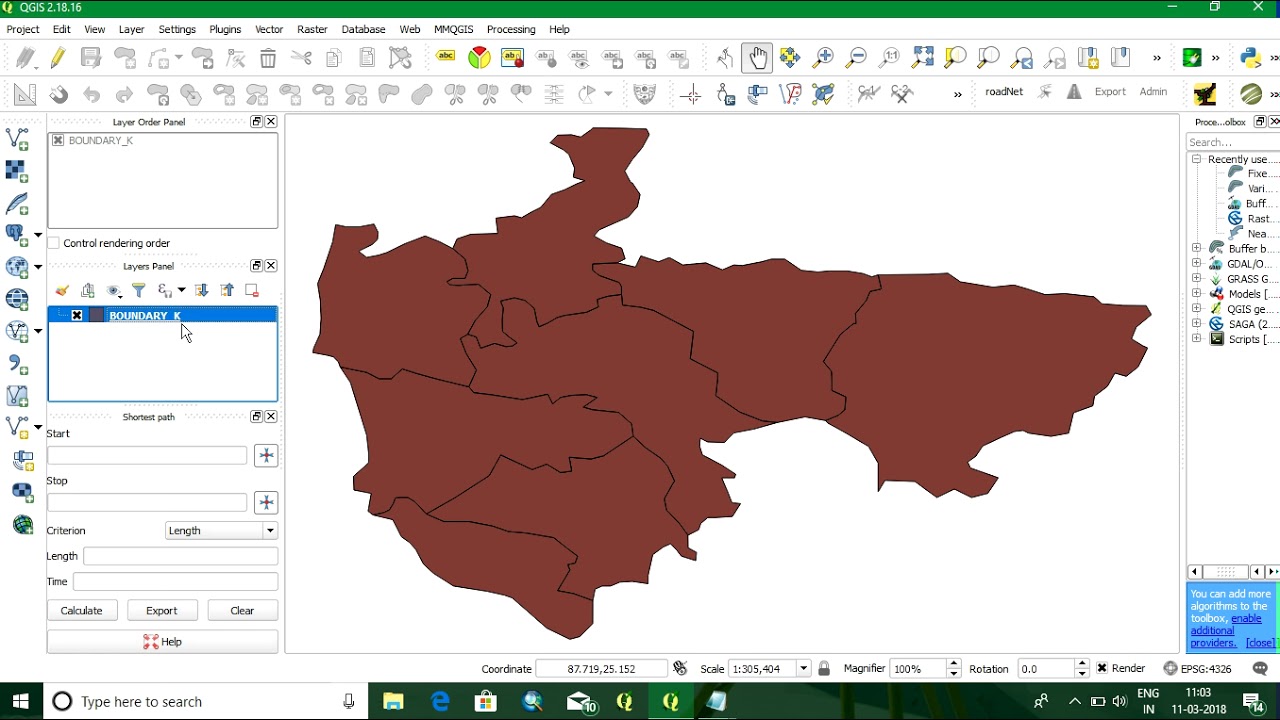Pick Start point with crosshair button
The image size is (1280, 720).
[x=266, y=456]
